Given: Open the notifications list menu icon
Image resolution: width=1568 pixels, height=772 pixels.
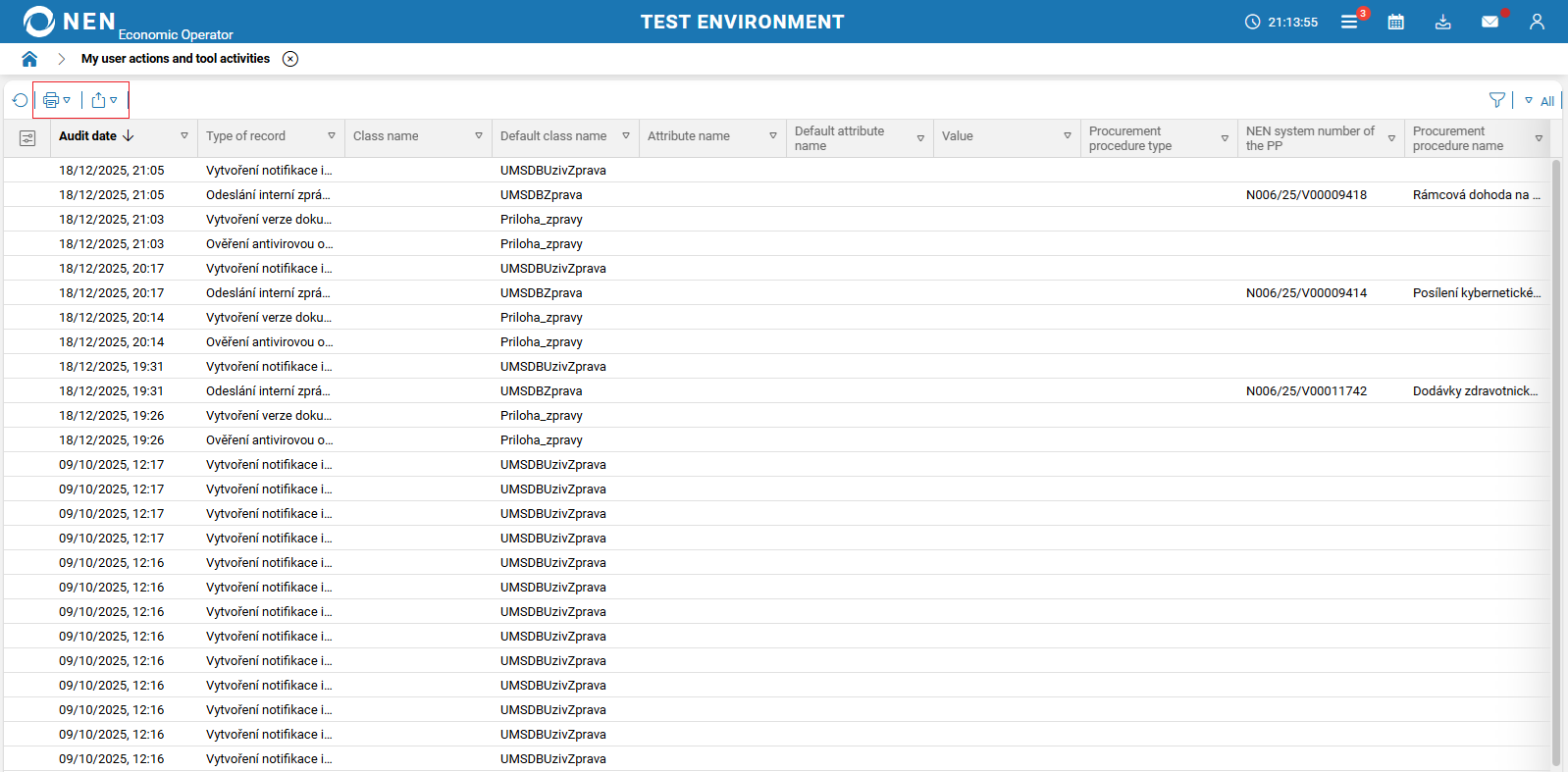Looking at the screenshot, I should (1350, 22).
